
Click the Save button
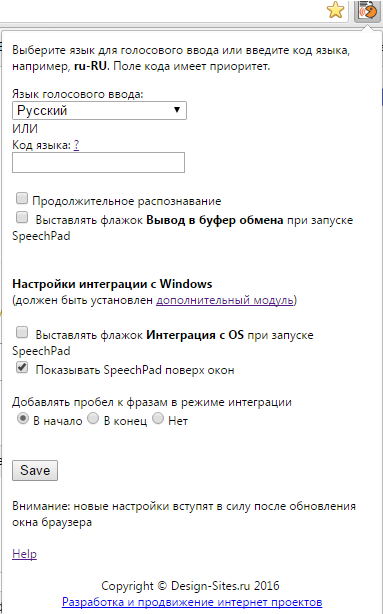(x=35, y=470)
